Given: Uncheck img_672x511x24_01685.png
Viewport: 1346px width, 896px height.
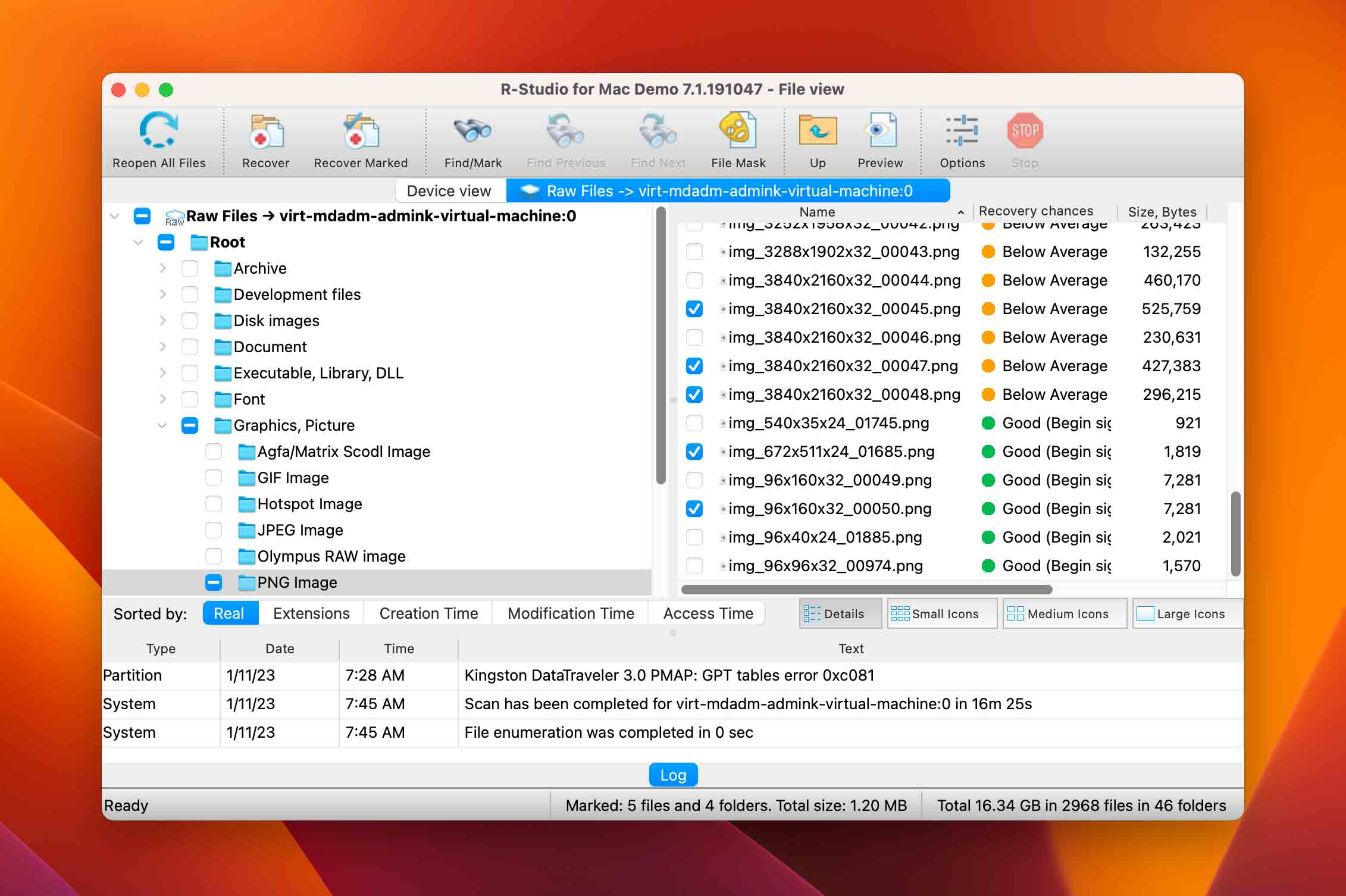Looking at the screenshot, I should [694, 452].
